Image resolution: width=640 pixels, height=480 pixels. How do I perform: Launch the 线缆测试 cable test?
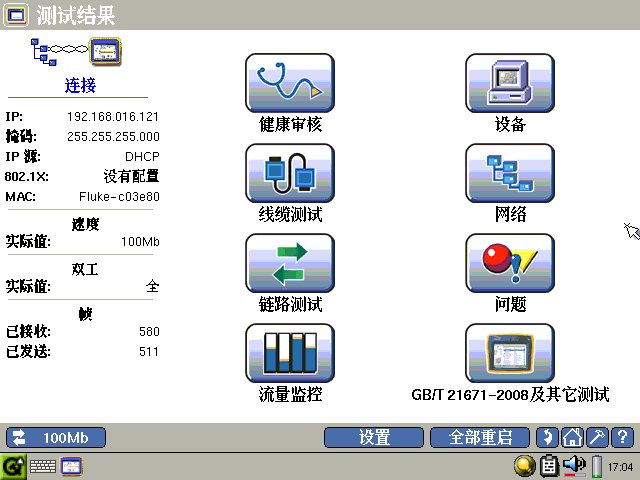pyautogui.click(x=290, y=173)
